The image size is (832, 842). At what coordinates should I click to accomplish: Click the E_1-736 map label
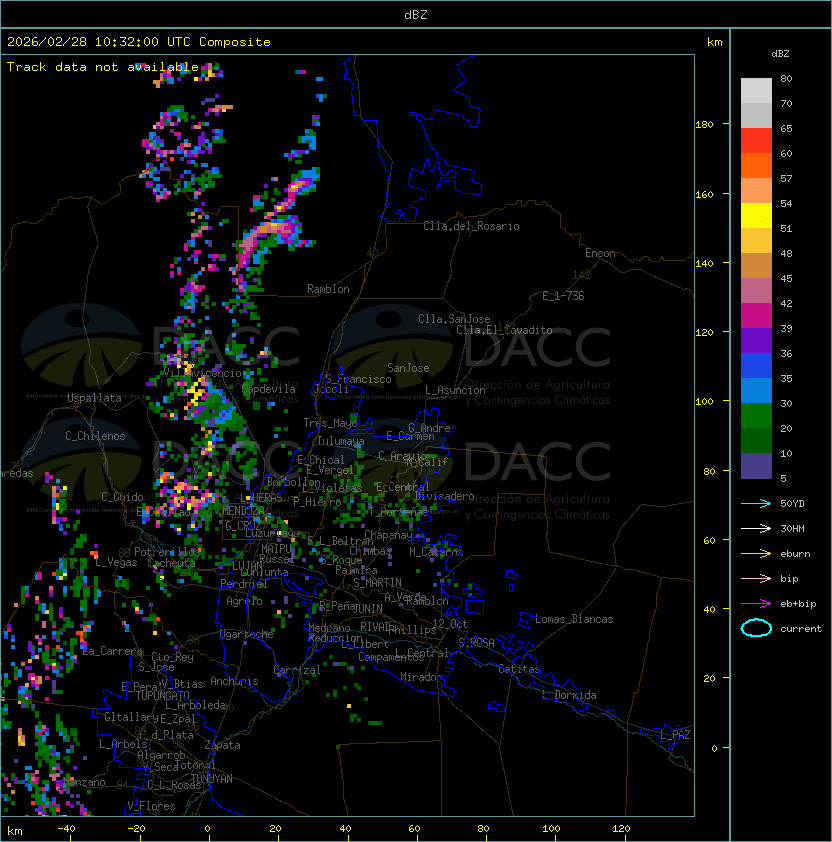coord(563,296)
